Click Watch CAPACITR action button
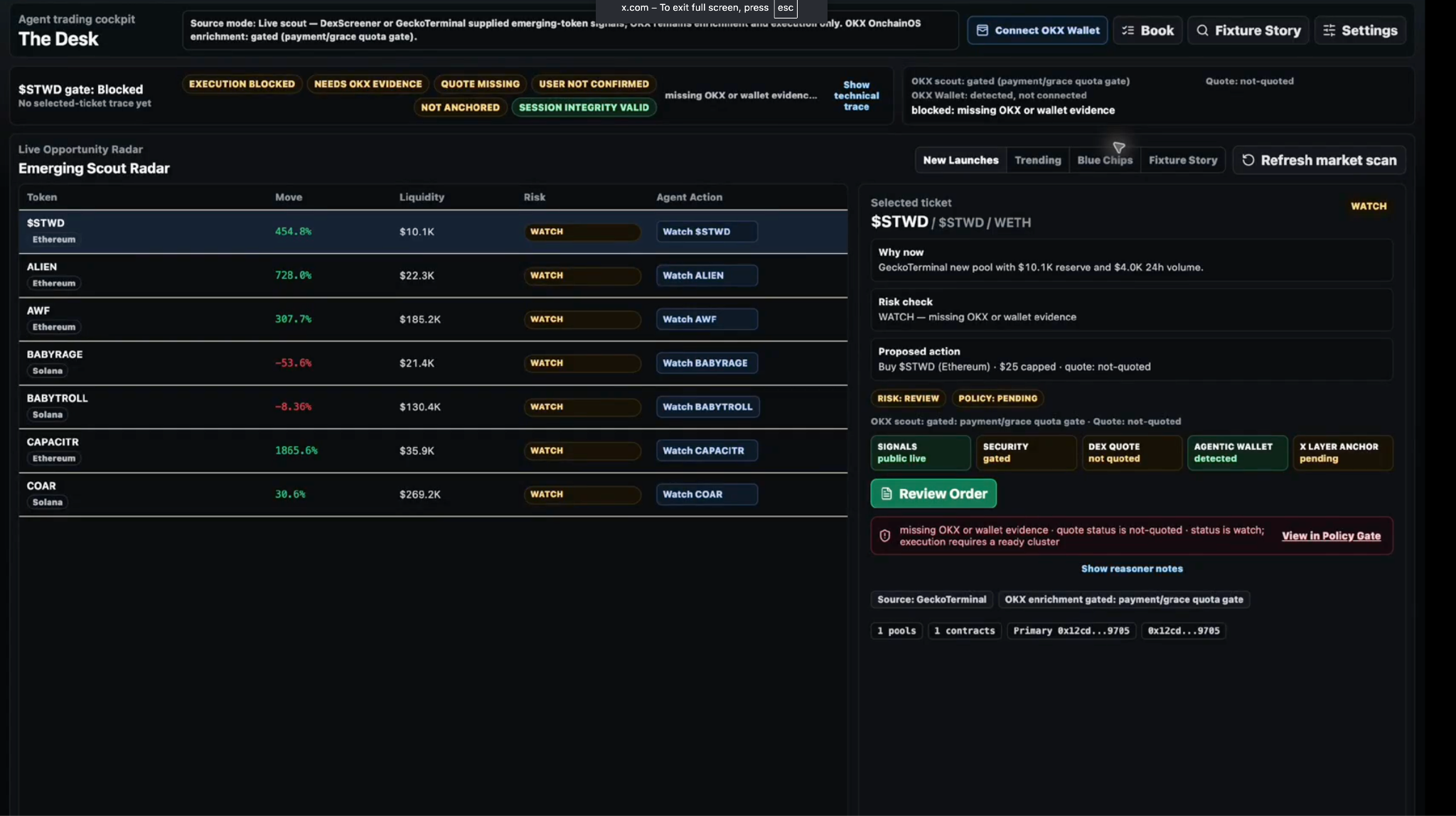Screen dimensions: 1456x816 (x=707, y=451)
